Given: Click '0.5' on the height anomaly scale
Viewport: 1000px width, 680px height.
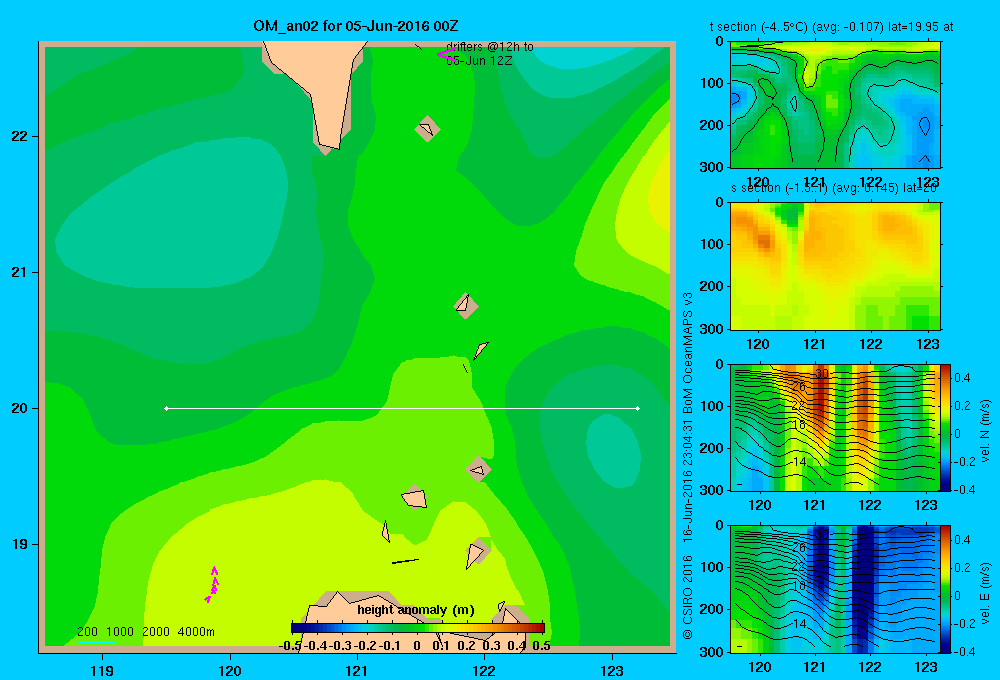Looking at the screenshot, I should click(541, 646).
